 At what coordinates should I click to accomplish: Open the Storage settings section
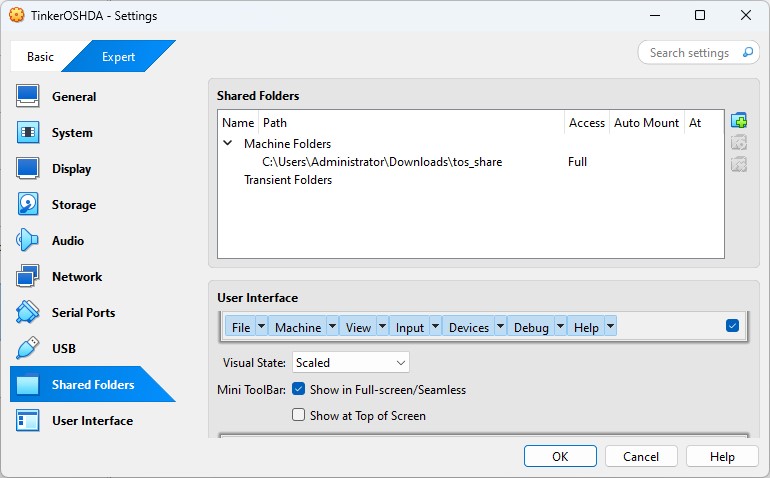tap(92, 204)
